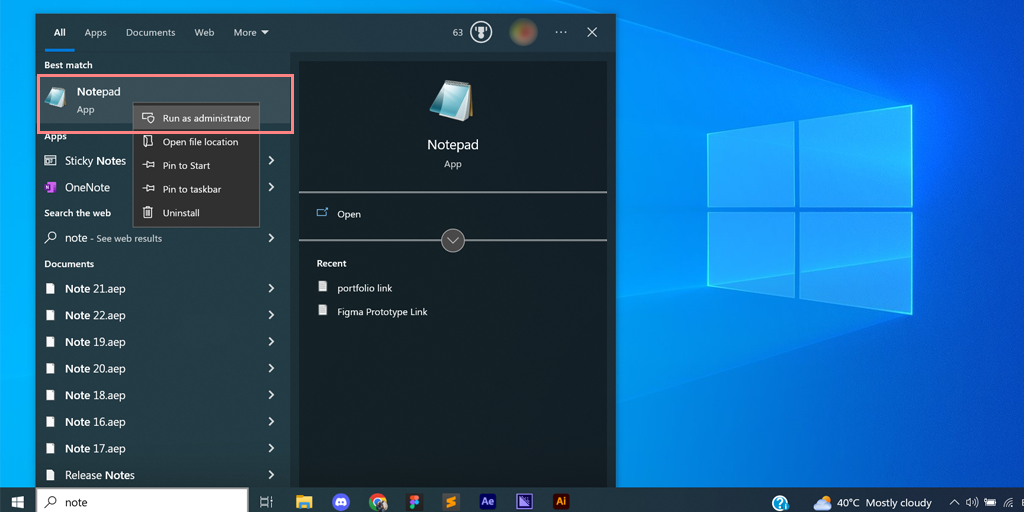Open the Wi-Fi network icon

1008,502
